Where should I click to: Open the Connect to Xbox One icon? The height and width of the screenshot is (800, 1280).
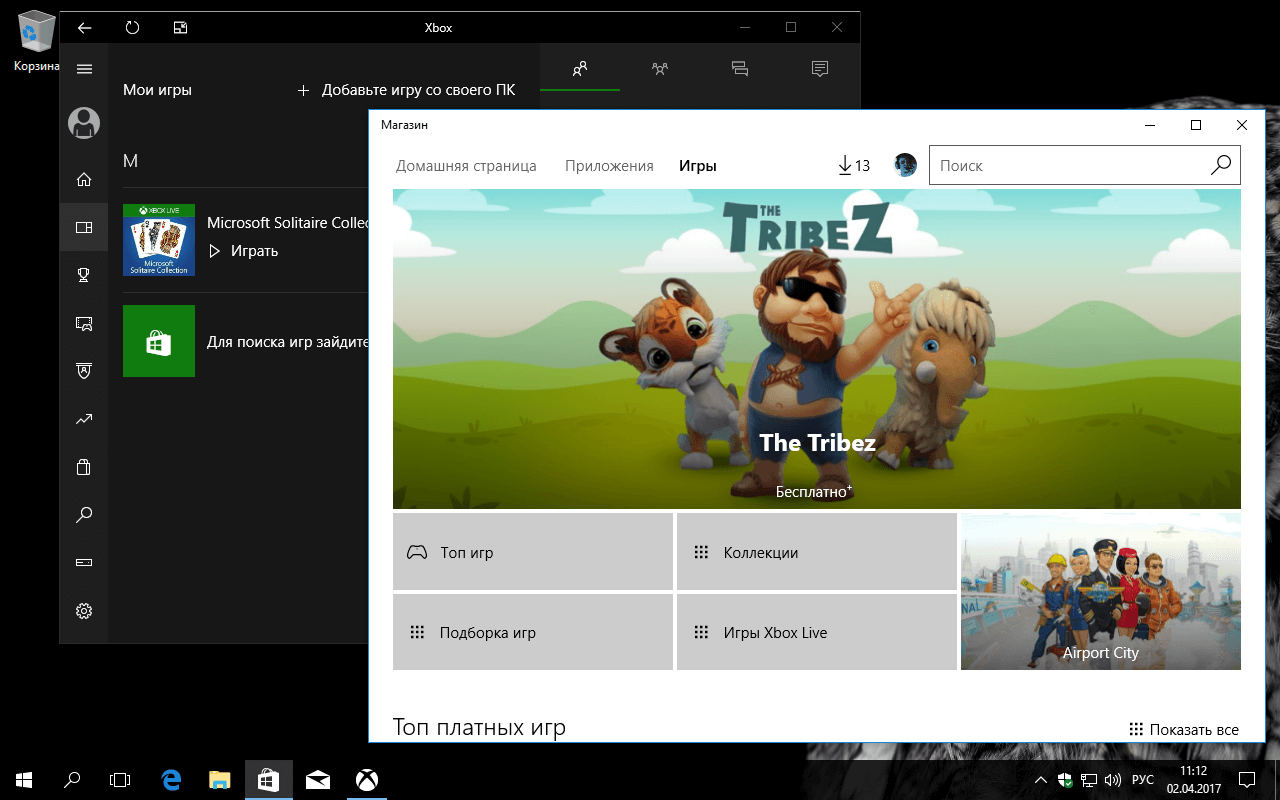[84, 562]
